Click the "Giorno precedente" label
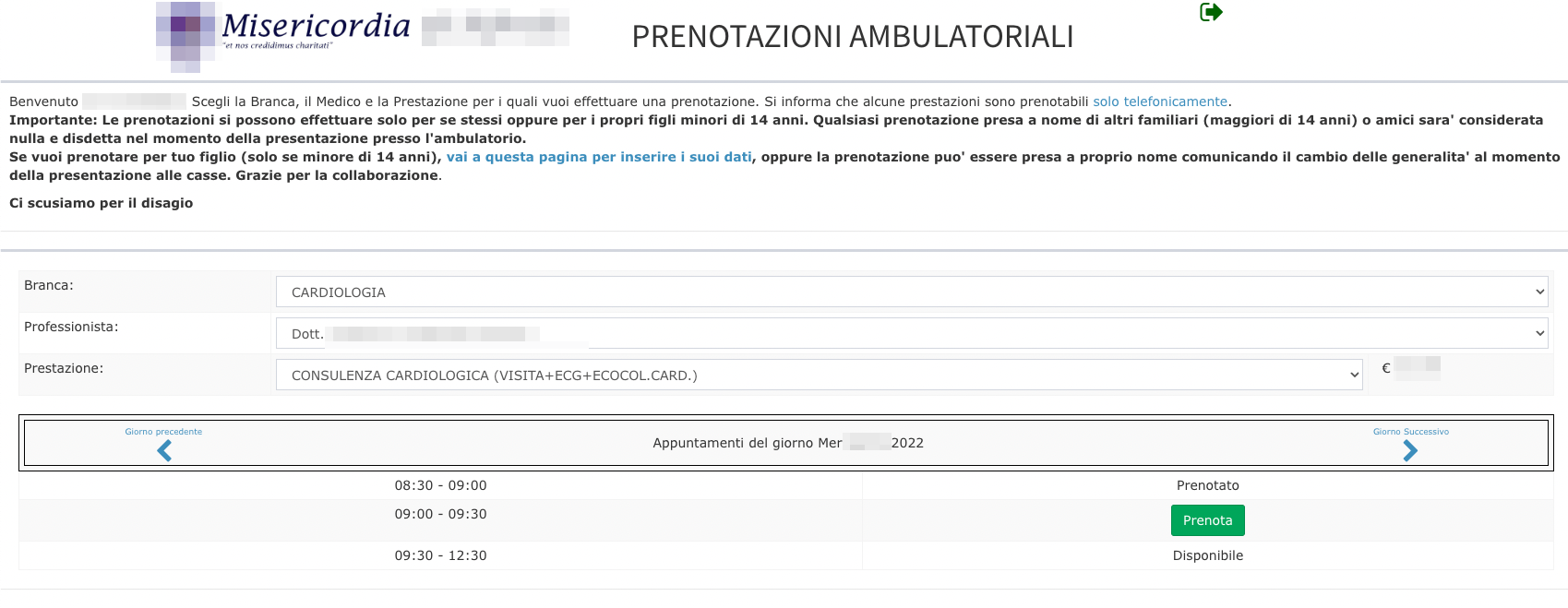The height and width of the screenshot is (608, 1568). coord(163,432)
